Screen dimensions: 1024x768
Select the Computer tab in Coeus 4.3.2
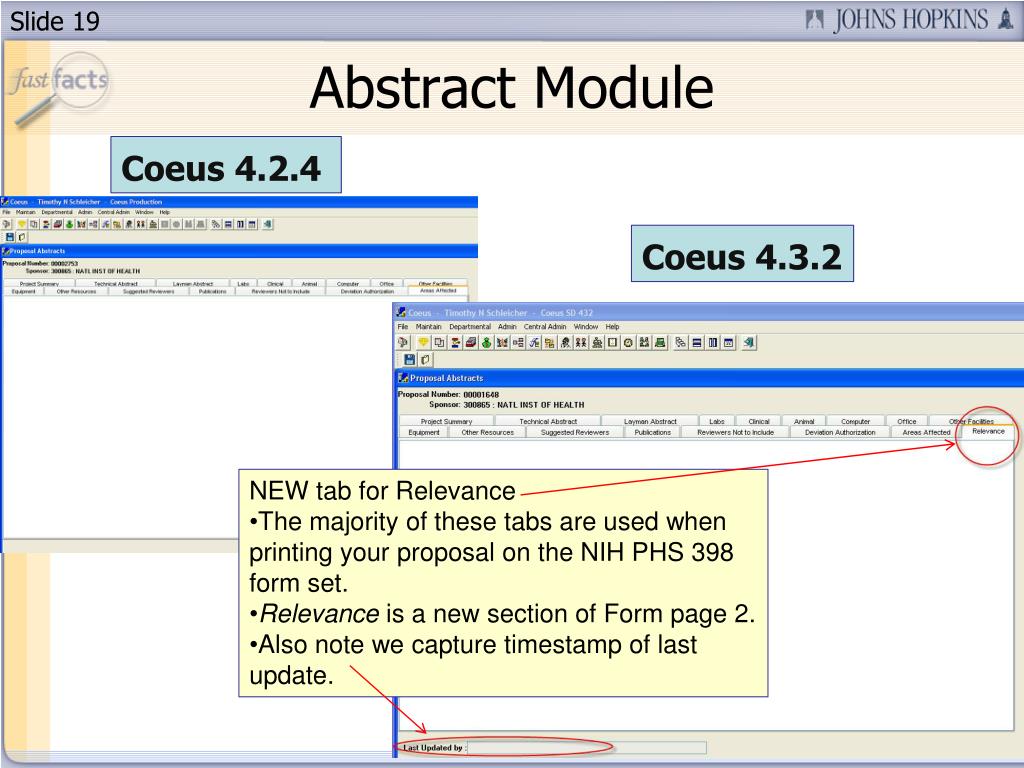856,421
